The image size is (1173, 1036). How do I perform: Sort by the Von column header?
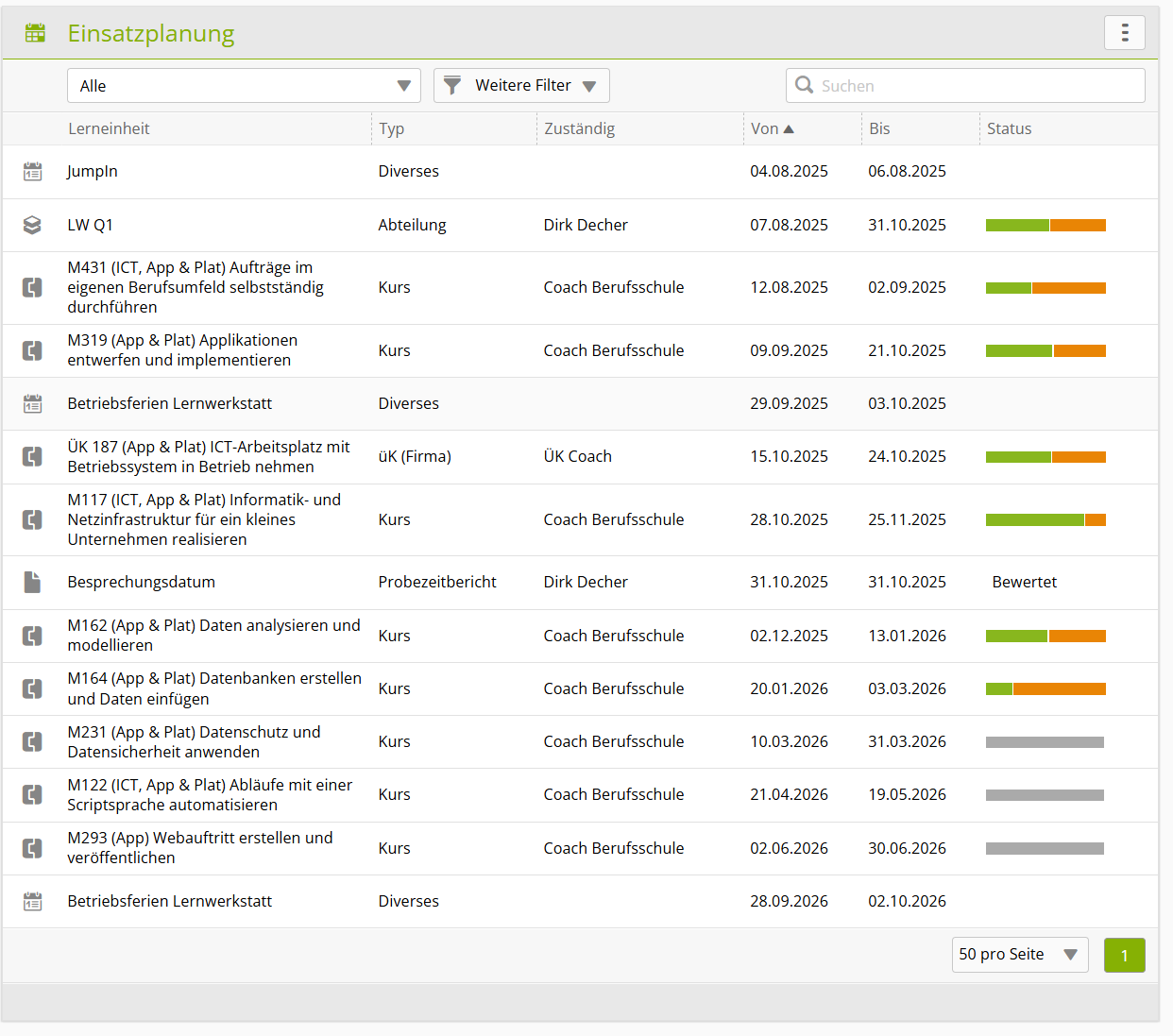coord(772,128)
